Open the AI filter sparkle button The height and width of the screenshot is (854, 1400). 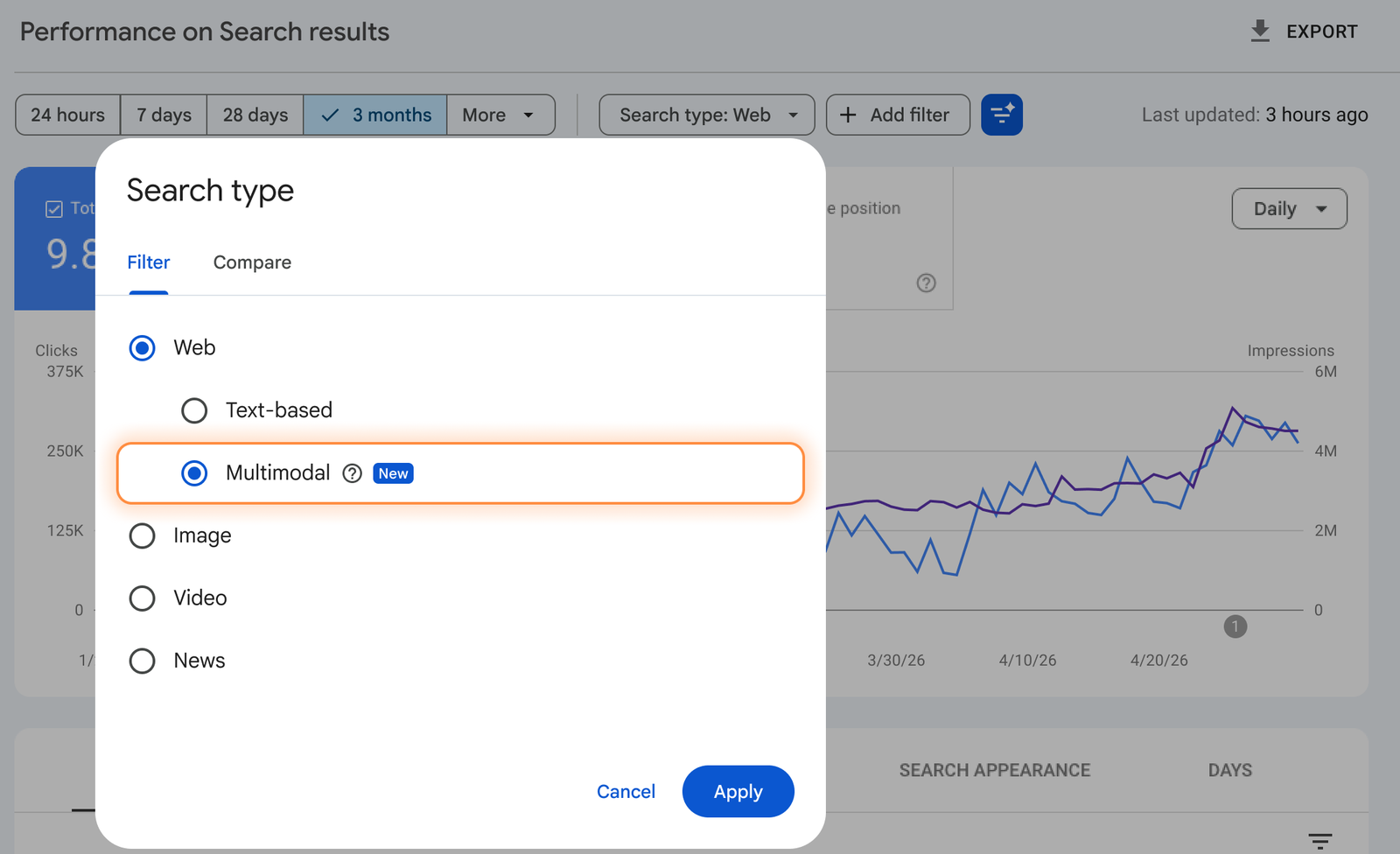(1002, 115)
